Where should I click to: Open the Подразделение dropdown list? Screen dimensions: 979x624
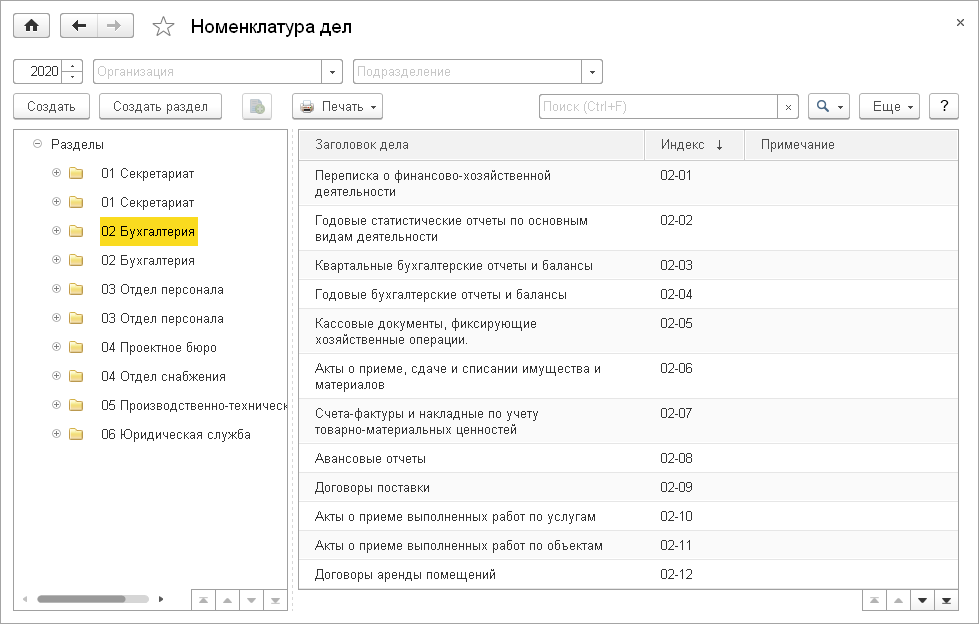[x=591, y=71]
